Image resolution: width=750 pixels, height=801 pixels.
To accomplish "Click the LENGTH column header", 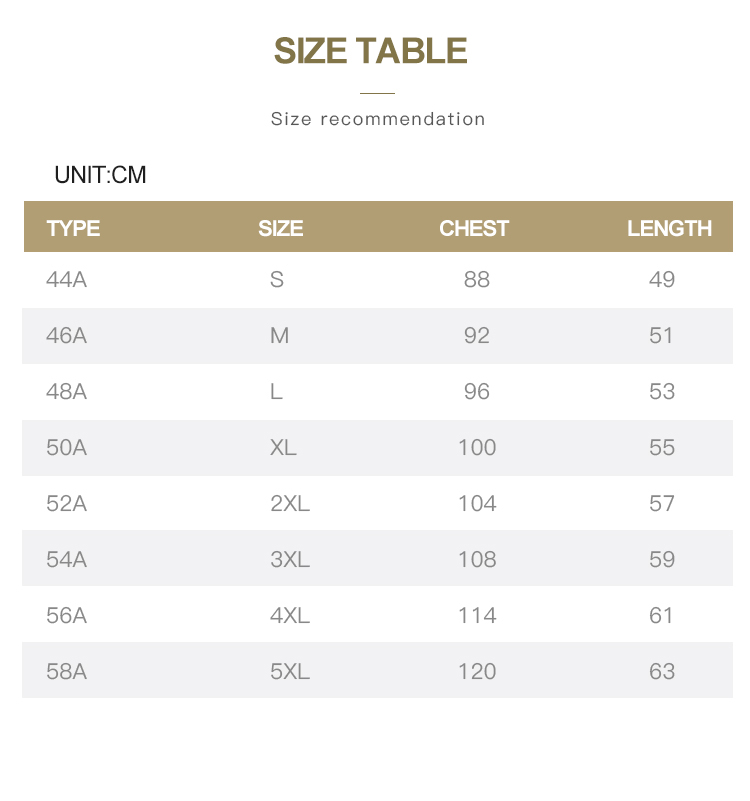I will 669,228.
